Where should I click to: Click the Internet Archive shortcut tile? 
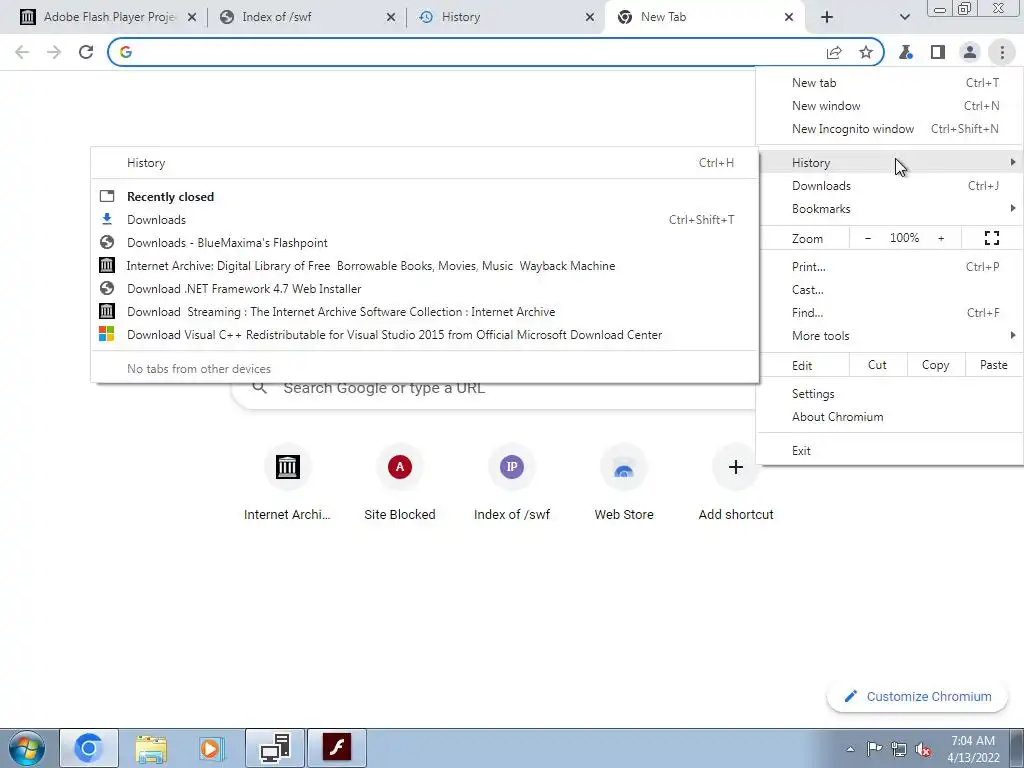tap(287, 482)
